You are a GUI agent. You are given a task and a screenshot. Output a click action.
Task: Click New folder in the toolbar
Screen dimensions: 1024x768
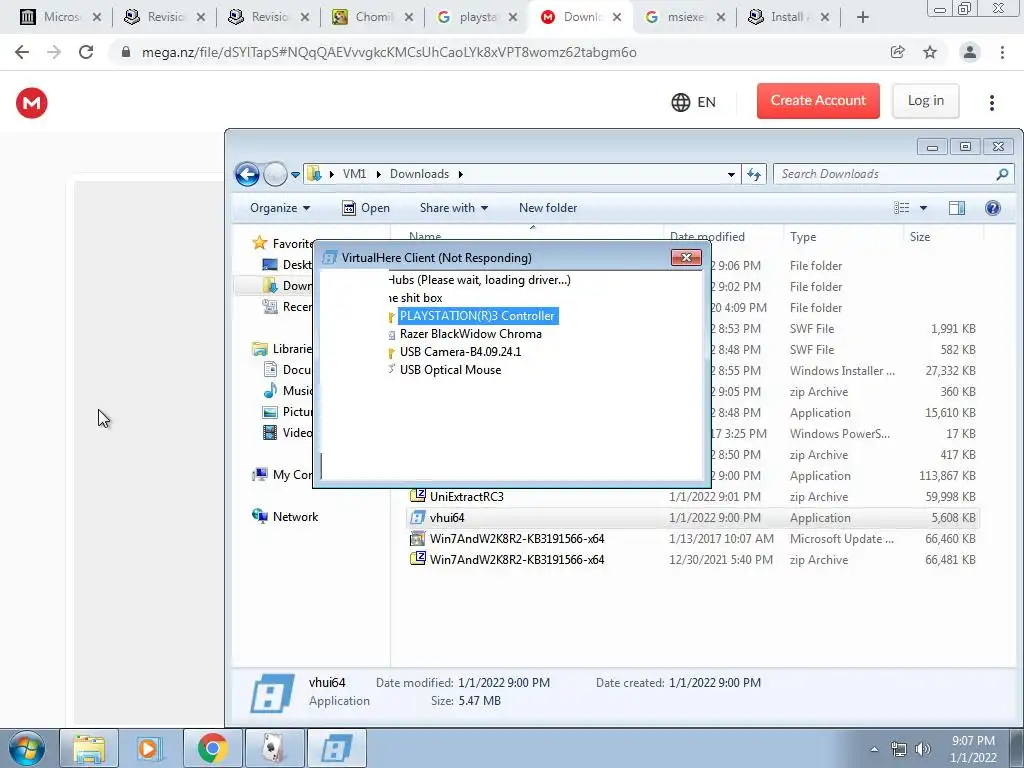548,208
